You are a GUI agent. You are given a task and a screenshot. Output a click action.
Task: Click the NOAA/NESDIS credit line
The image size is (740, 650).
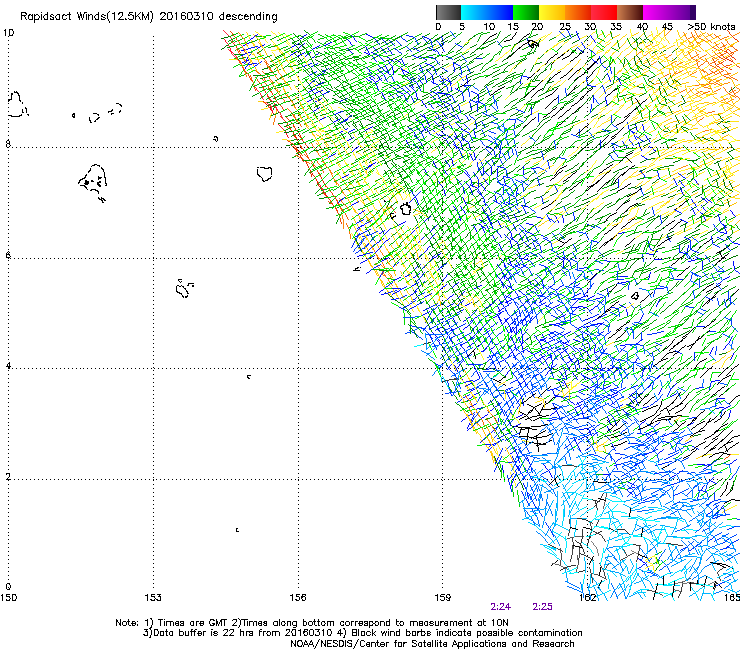[432, 643]
